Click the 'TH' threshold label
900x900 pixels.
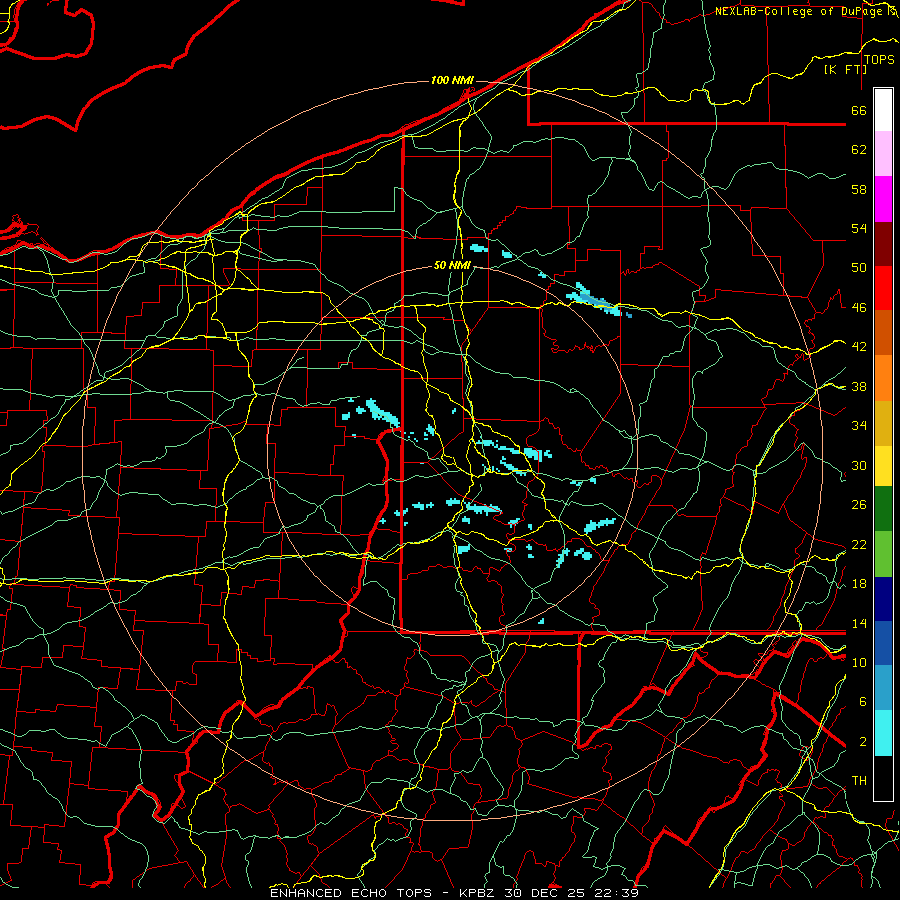pos(859,781)
